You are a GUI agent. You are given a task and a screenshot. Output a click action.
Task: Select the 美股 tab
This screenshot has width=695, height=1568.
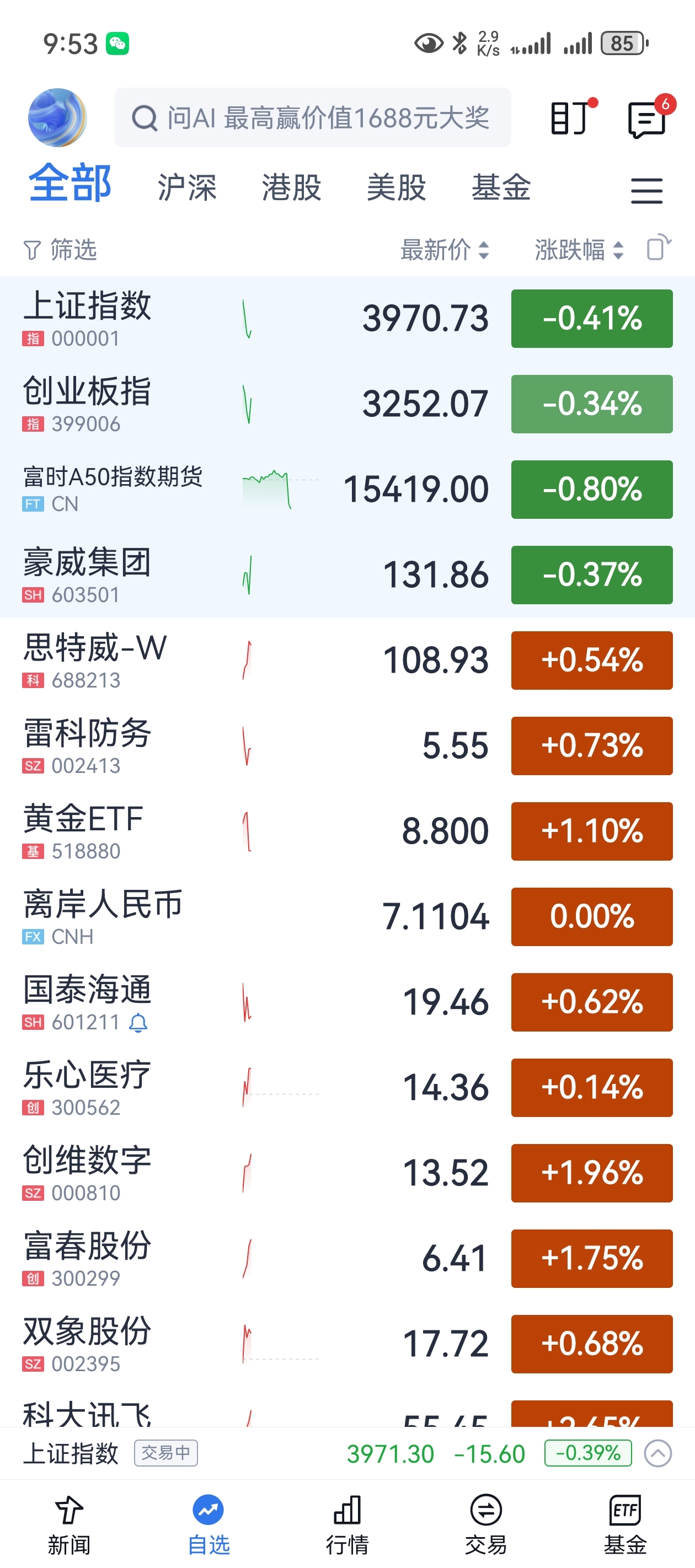[x=397, y=187]
